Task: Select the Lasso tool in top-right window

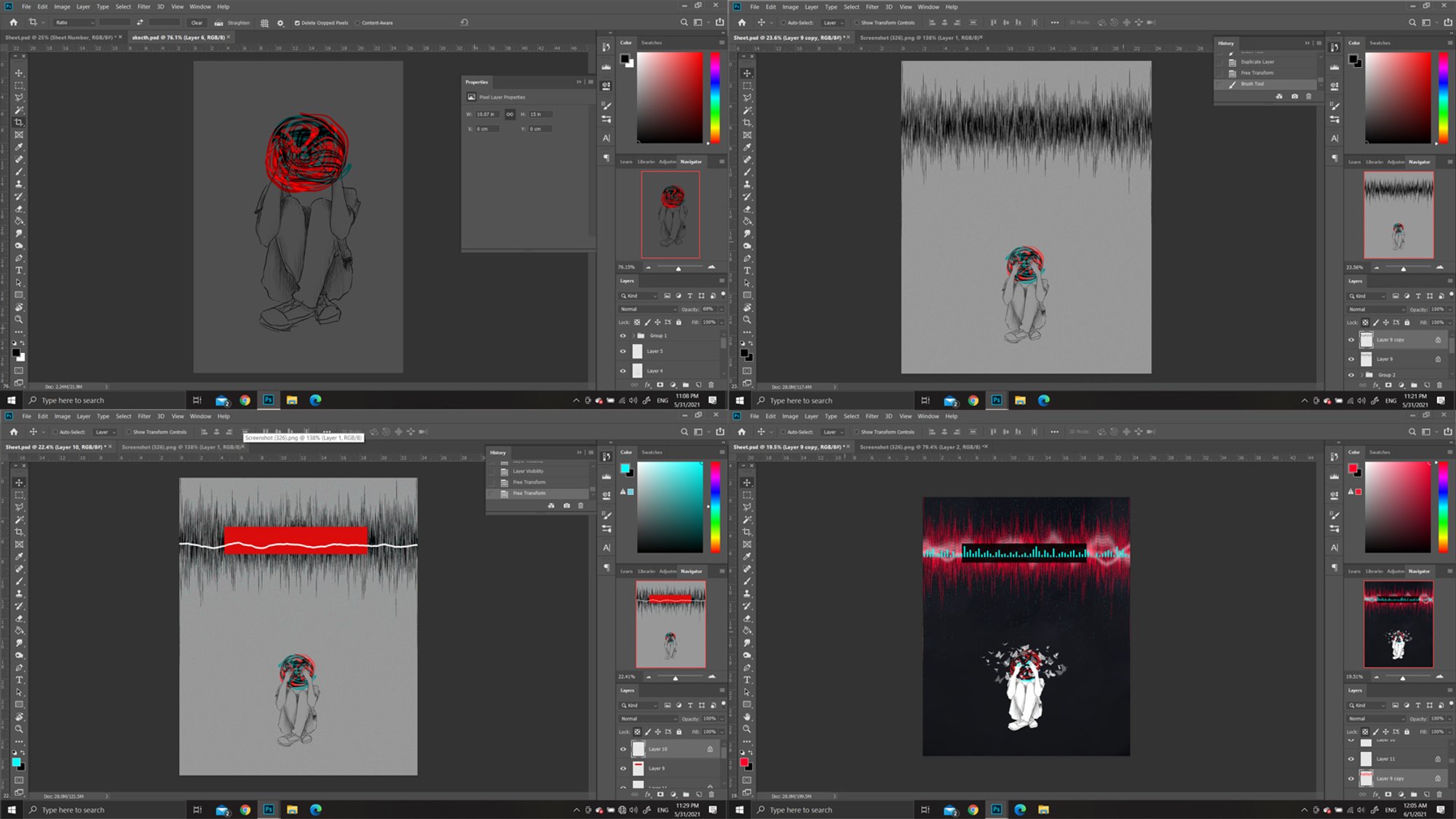Action: 747,98
